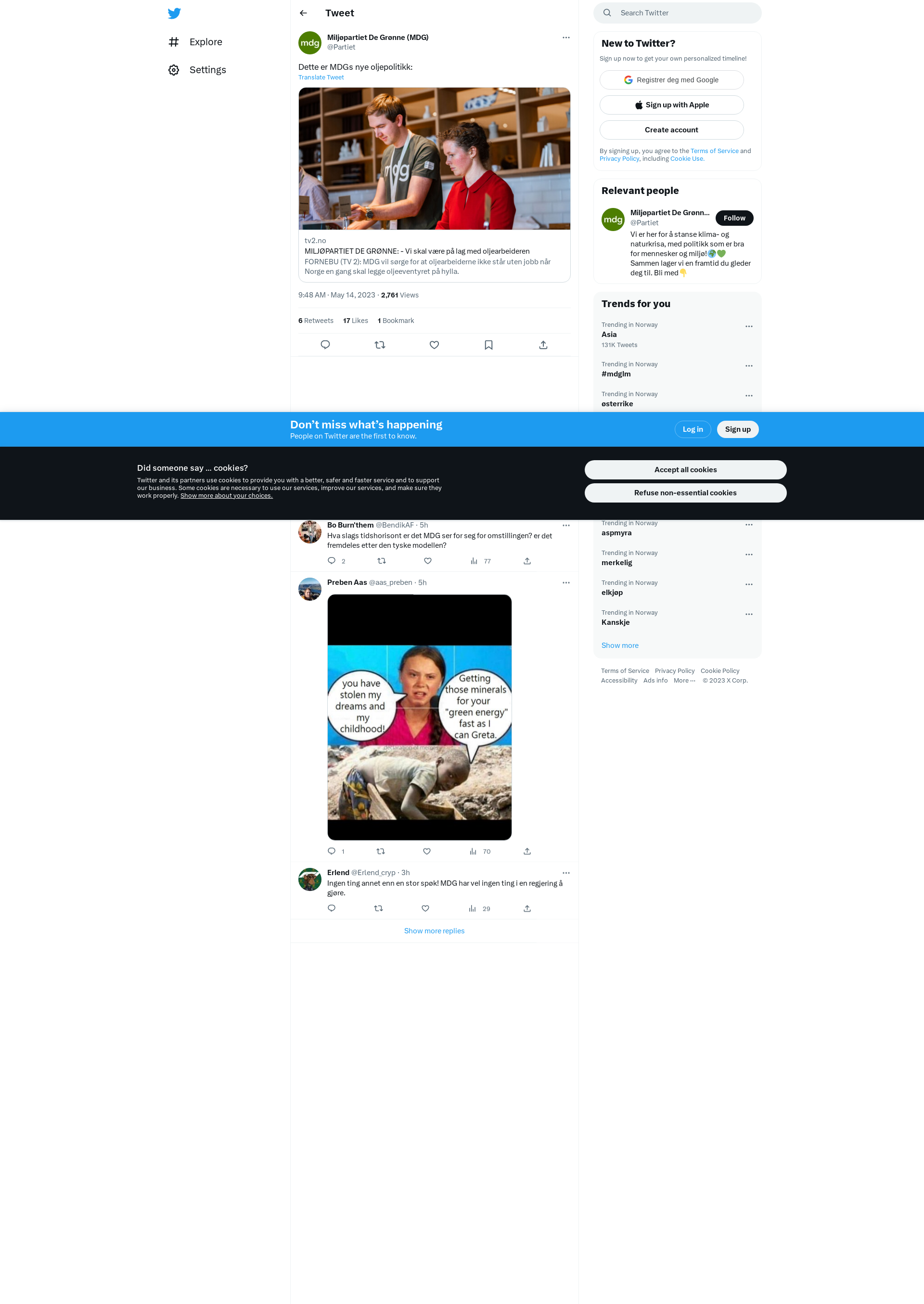Go back with the arrow beside Tweet

[303, 13]
